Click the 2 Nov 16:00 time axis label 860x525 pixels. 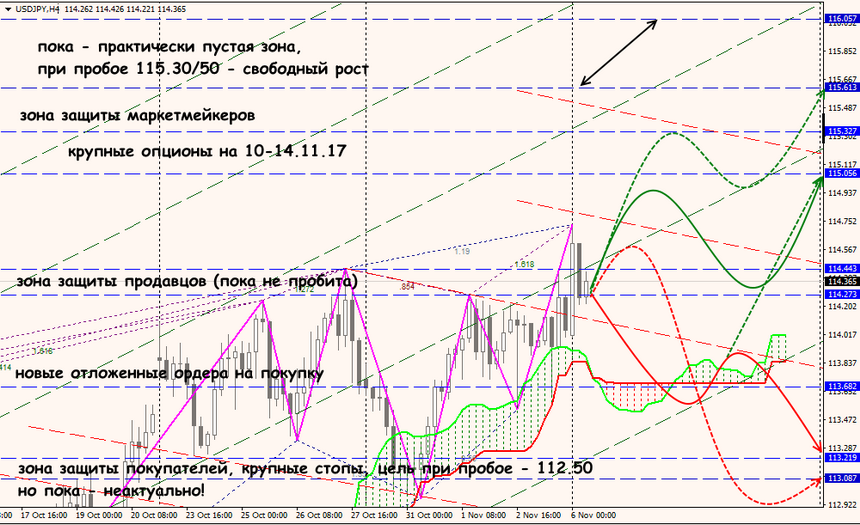tap(538, 516)
